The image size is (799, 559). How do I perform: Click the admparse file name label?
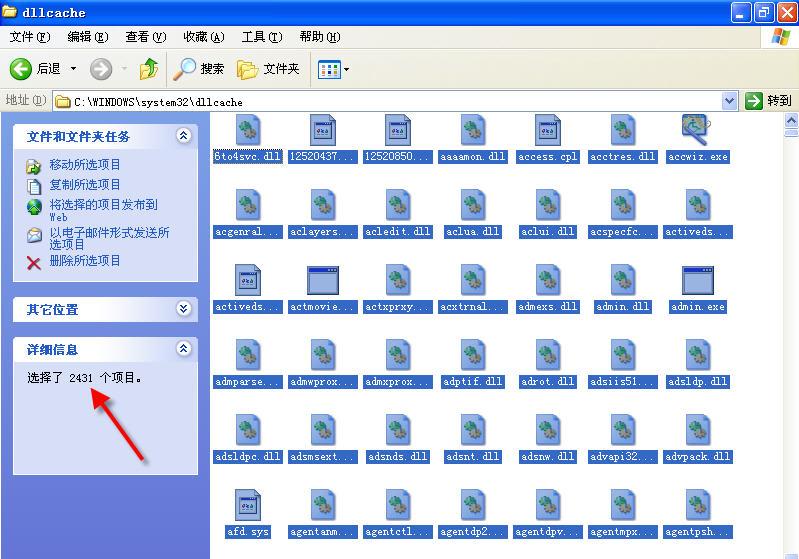(248, 382)
